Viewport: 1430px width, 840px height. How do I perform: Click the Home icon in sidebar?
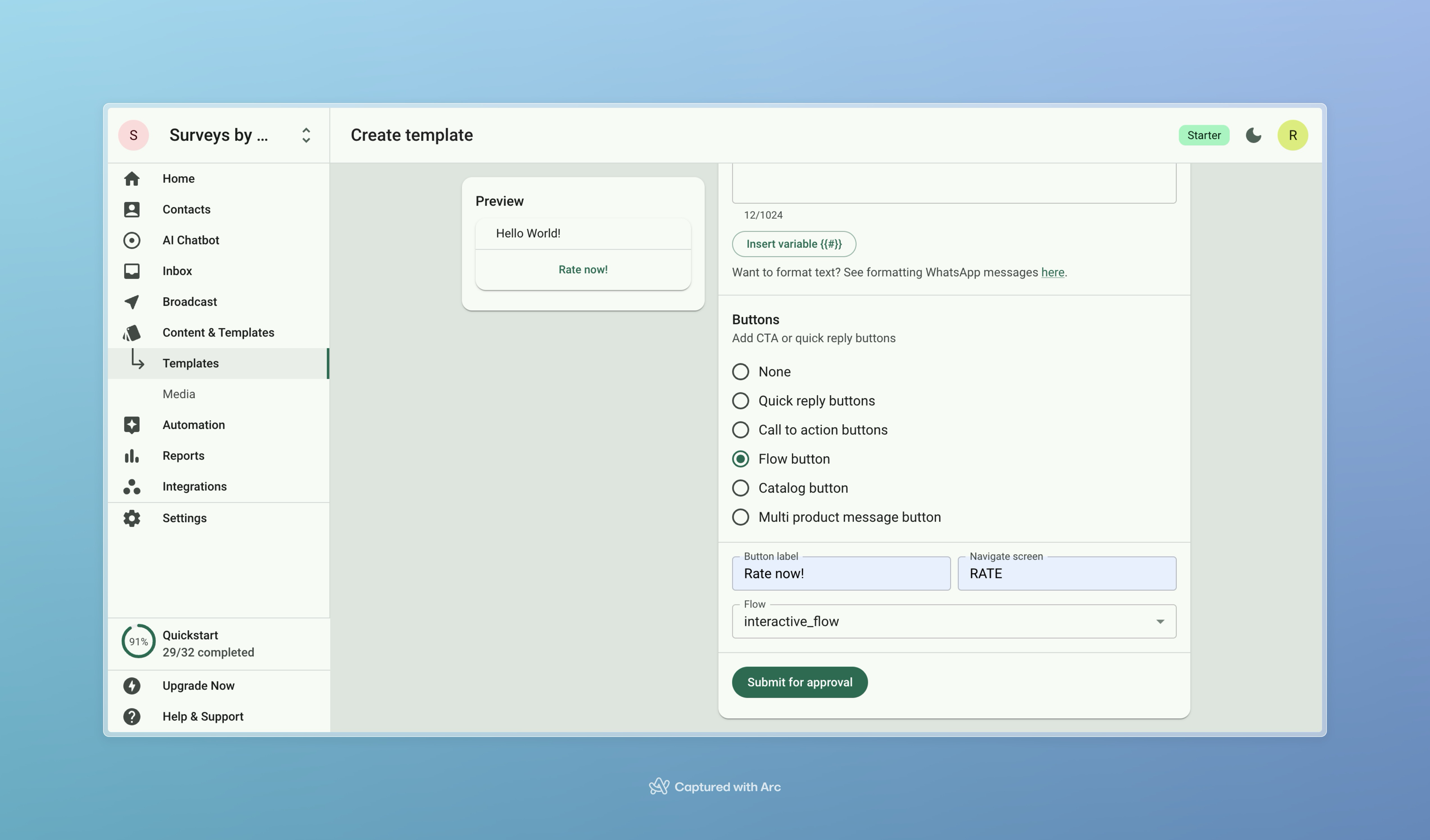click(132, 179)
